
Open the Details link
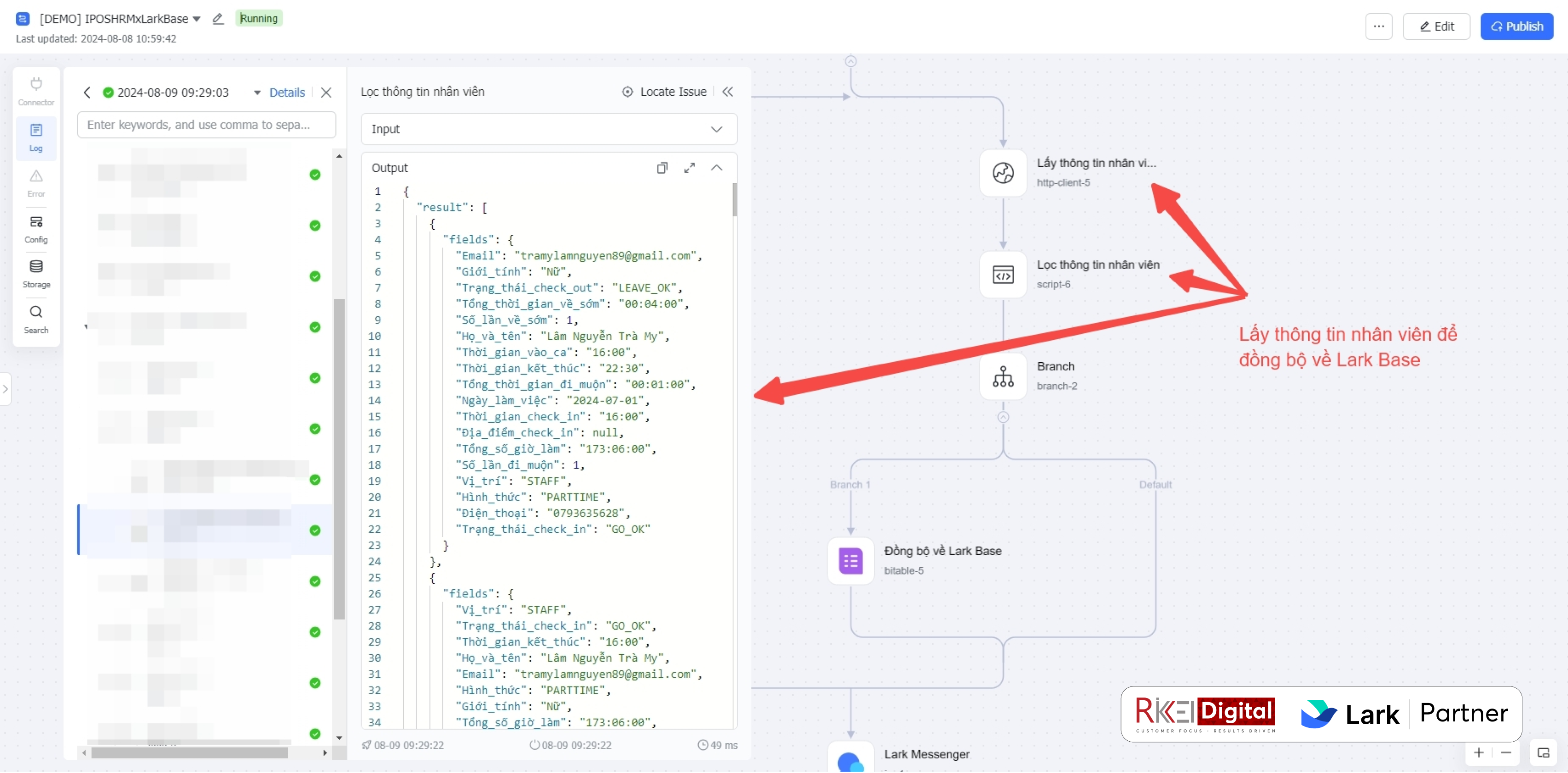pyautogui.click(x=287, y=93)
